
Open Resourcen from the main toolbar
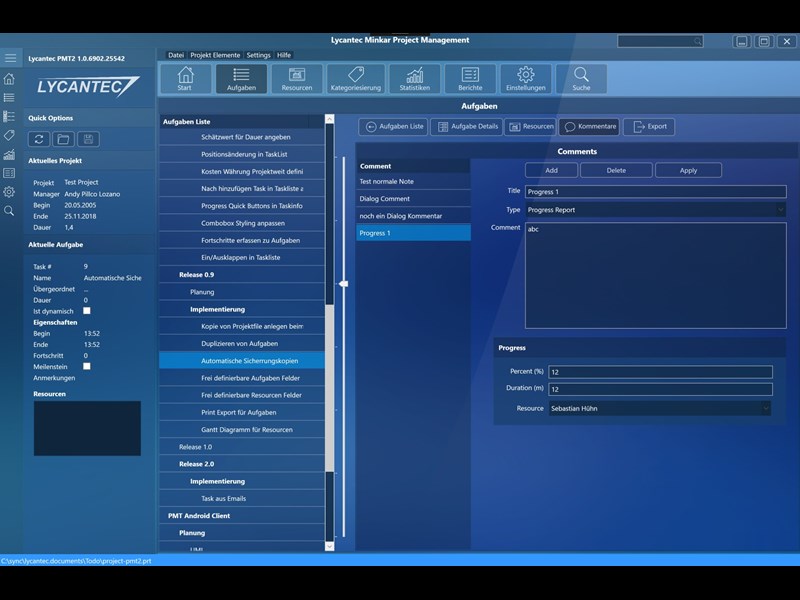click(x=297, y=79)
